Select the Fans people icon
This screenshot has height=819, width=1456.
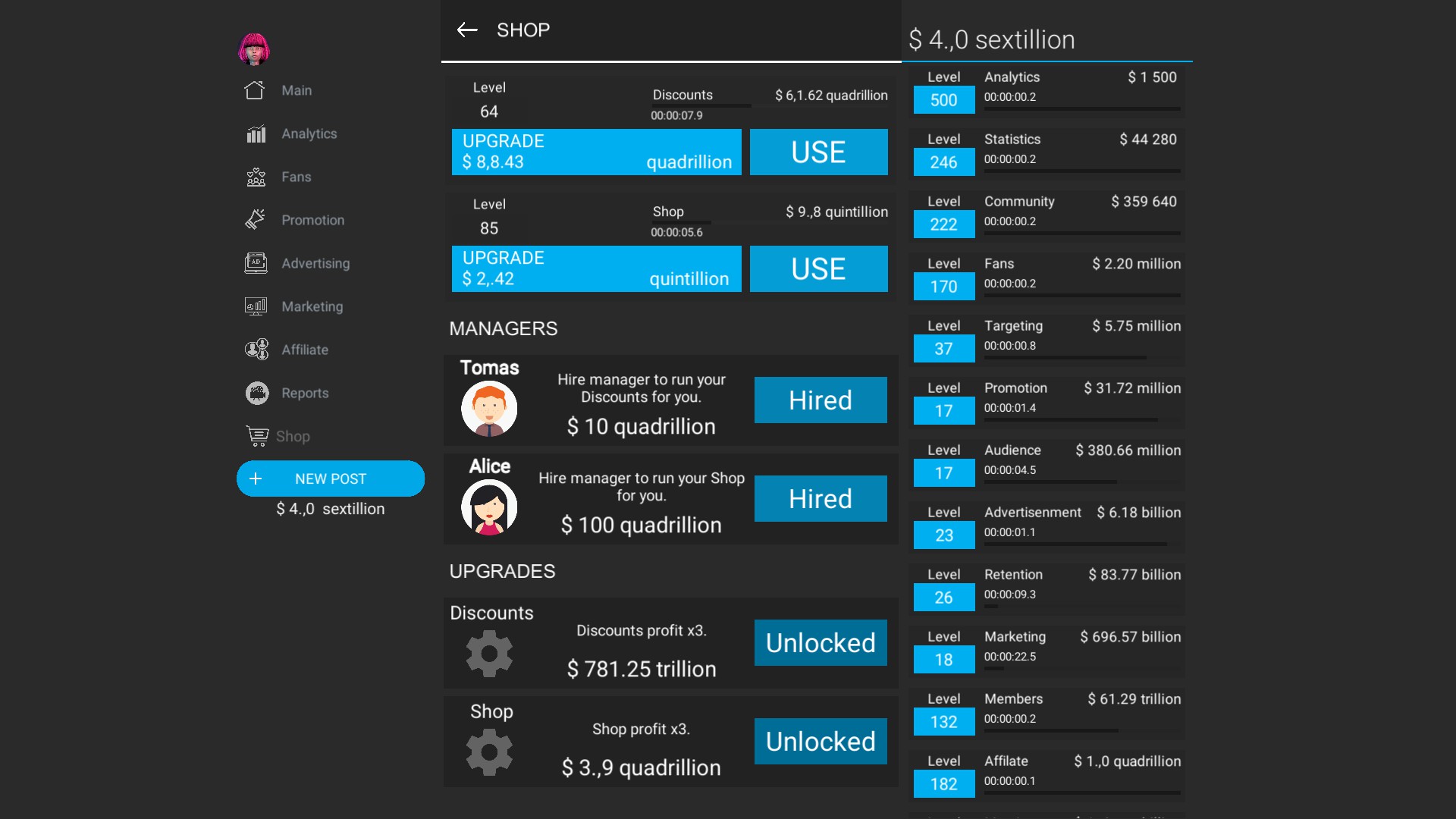click(x=256, y=177)
